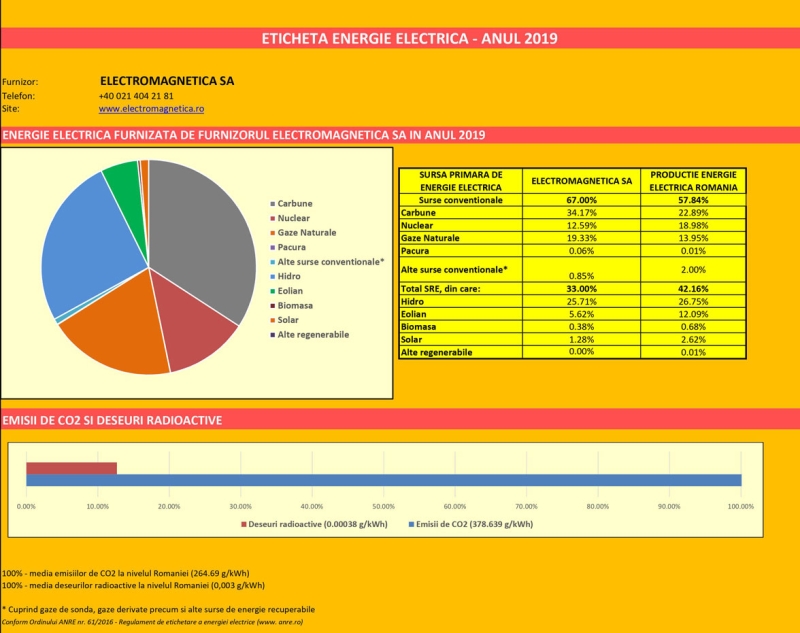Viewport: 800px width, 633px height.
Task: Click the Emisii de CO2 legend item
Action: pyautogui.click(x=471, y=524)
